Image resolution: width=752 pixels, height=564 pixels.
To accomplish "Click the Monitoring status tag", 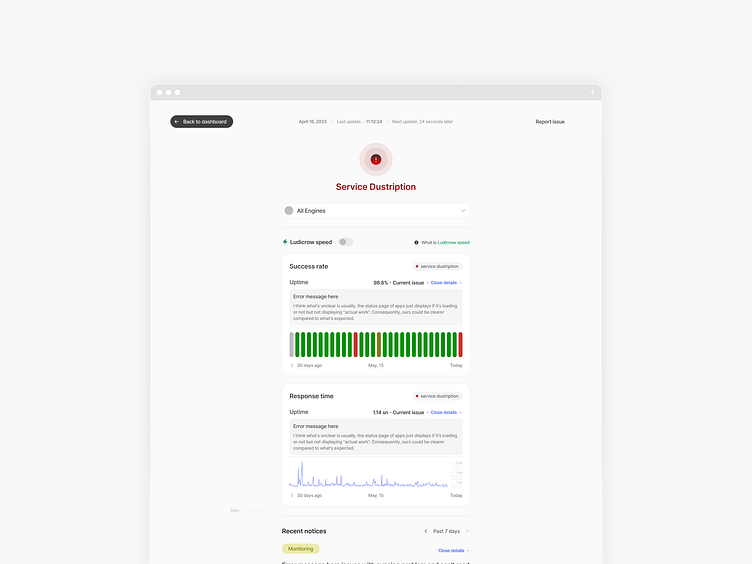I will (301, 549).
